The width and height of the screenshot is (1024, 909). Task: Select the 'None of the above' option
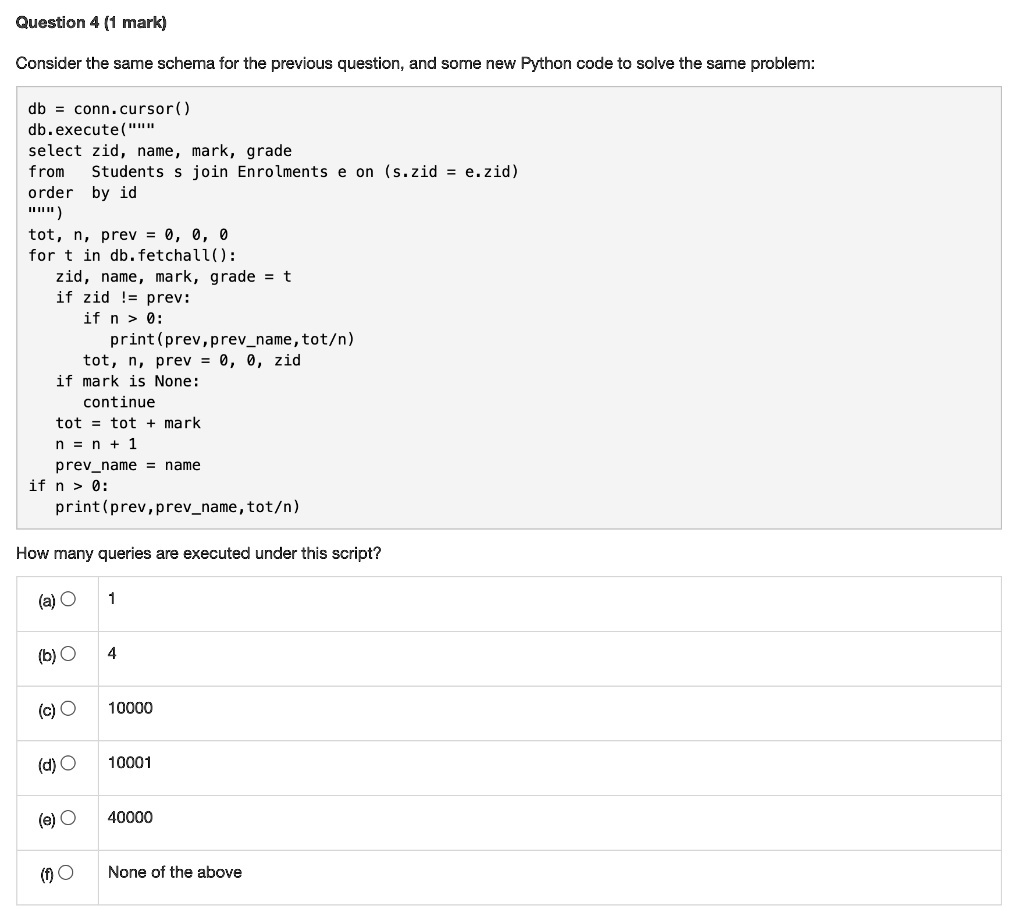pyautogui.click(x=175, y=872)
